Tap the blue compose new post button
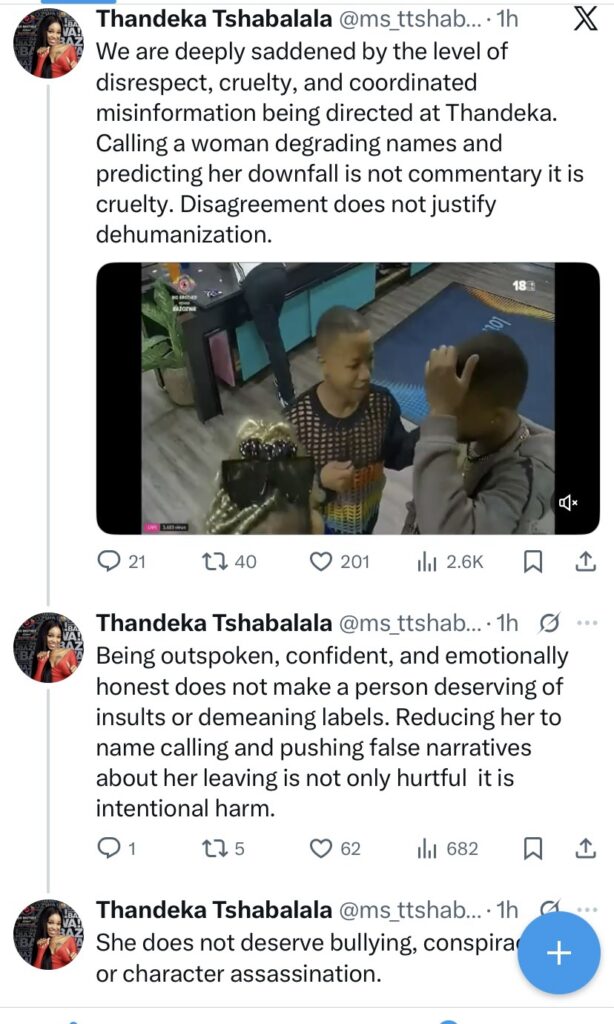The height and width of the screenshot is (1024, 614). [x=558, y=953]
